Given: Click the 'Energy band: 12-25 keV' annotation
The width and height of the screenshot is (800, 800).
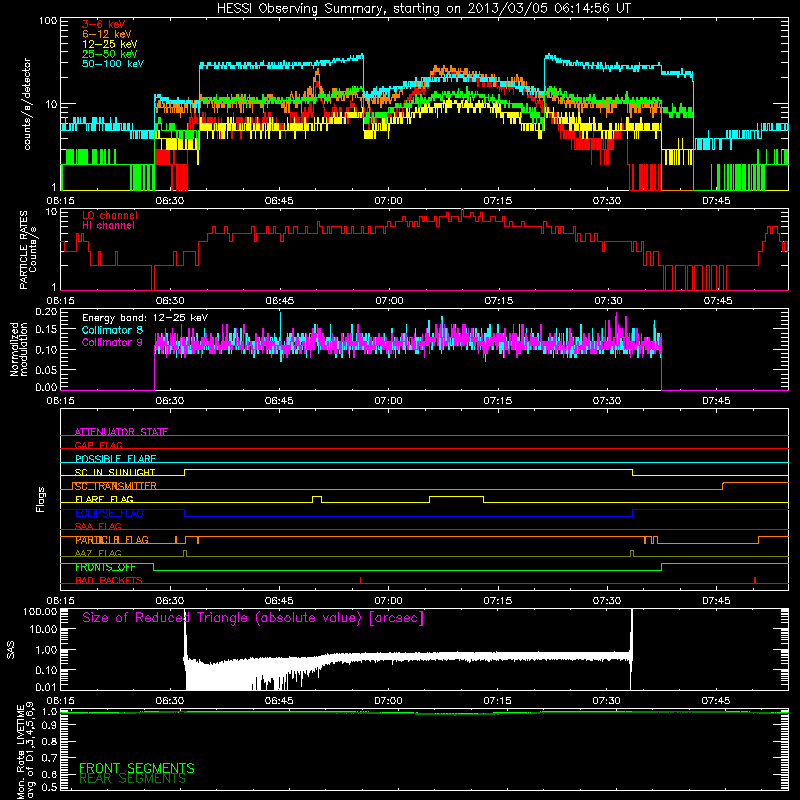Looking at the screenshot, I should coord(145,318).
